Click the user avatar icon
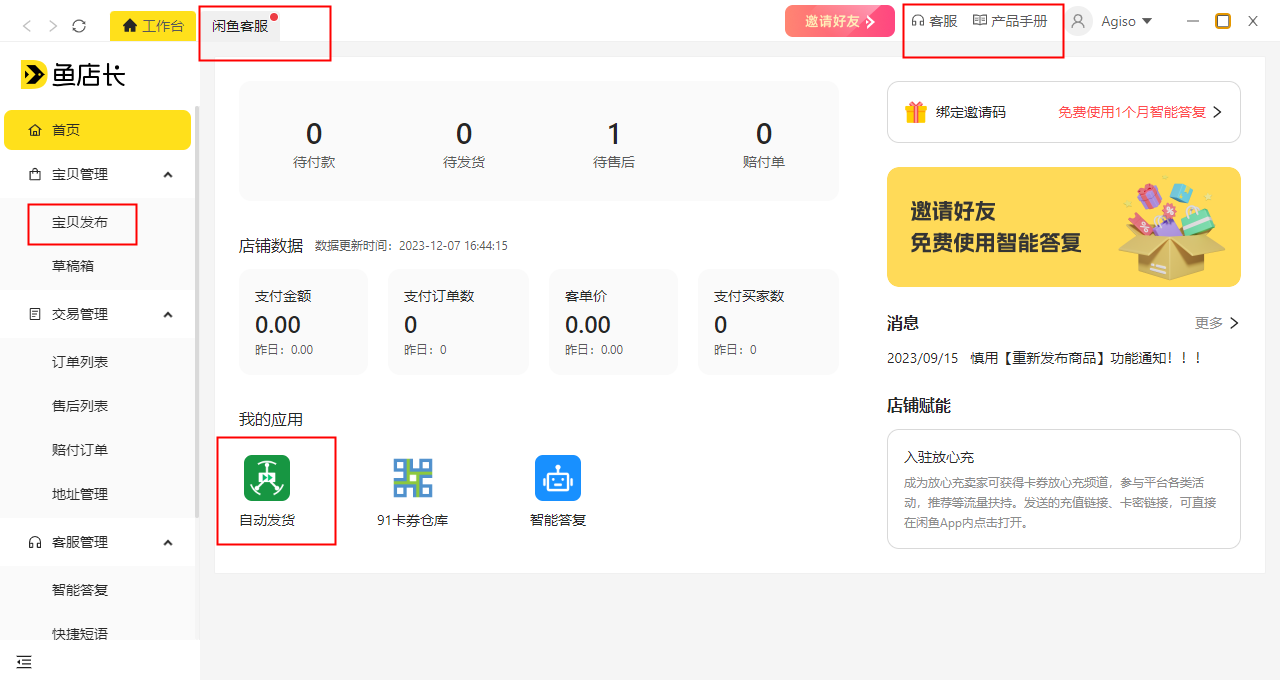Image resolution: width=1280 pixels, height=680 pixels. click(1078, 21)
